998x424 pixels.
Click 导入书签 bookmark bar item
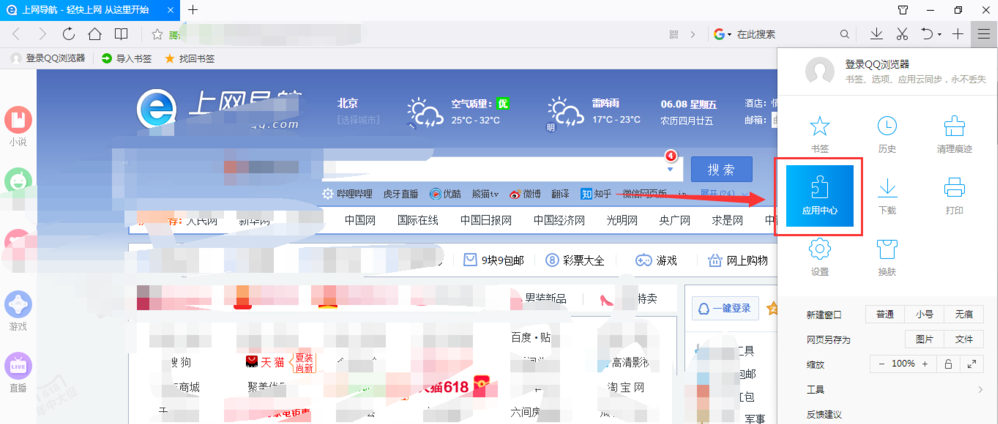127,58
